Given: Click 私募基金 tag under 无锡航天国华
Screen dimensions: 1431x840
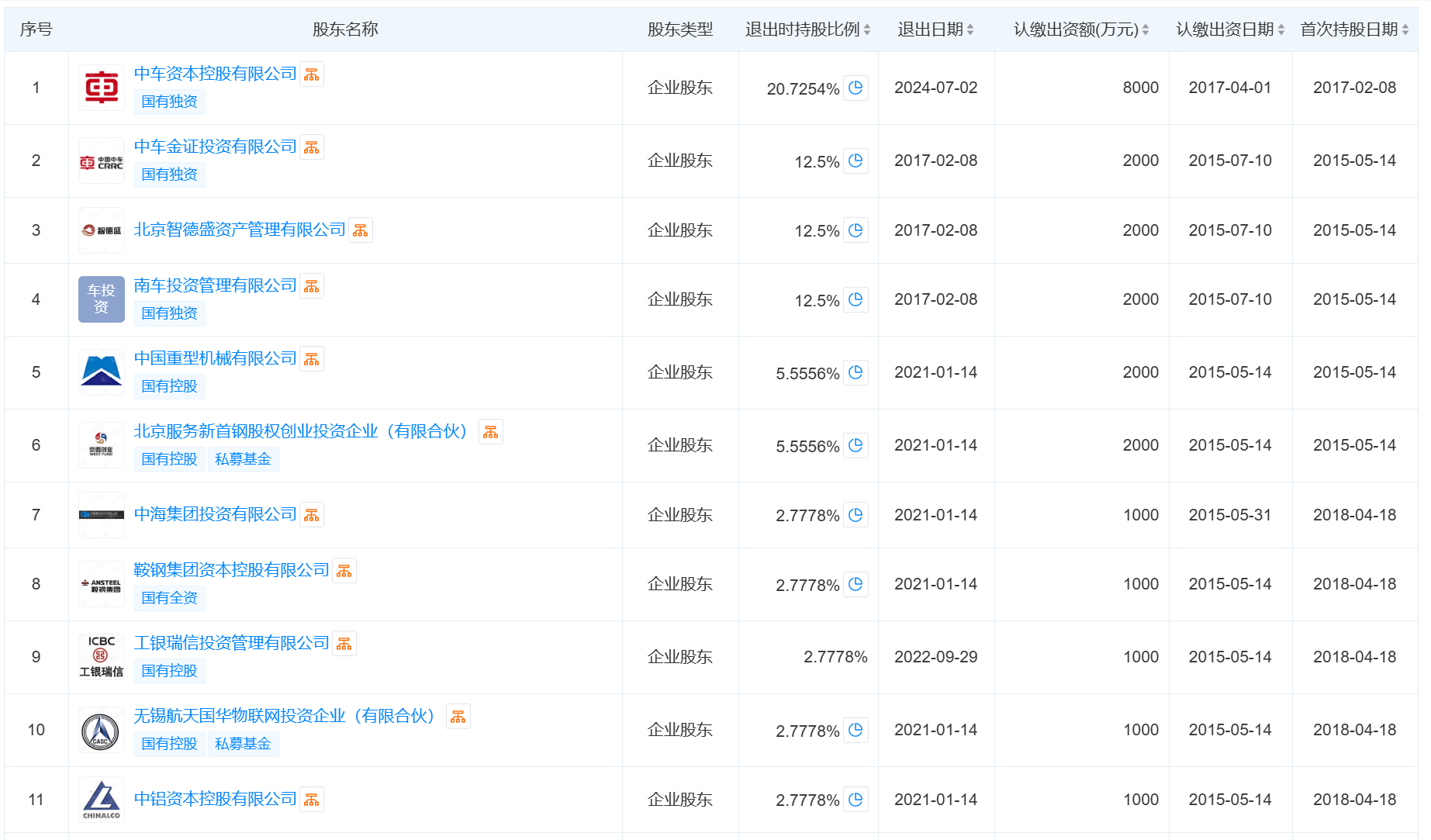Looking at the screenshot, I should 244,744.
